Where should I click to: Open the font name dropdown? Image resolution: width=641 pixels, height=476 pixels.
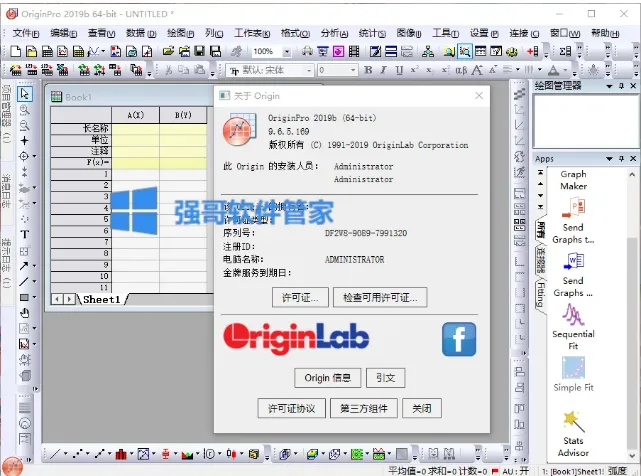pos(309,70)
